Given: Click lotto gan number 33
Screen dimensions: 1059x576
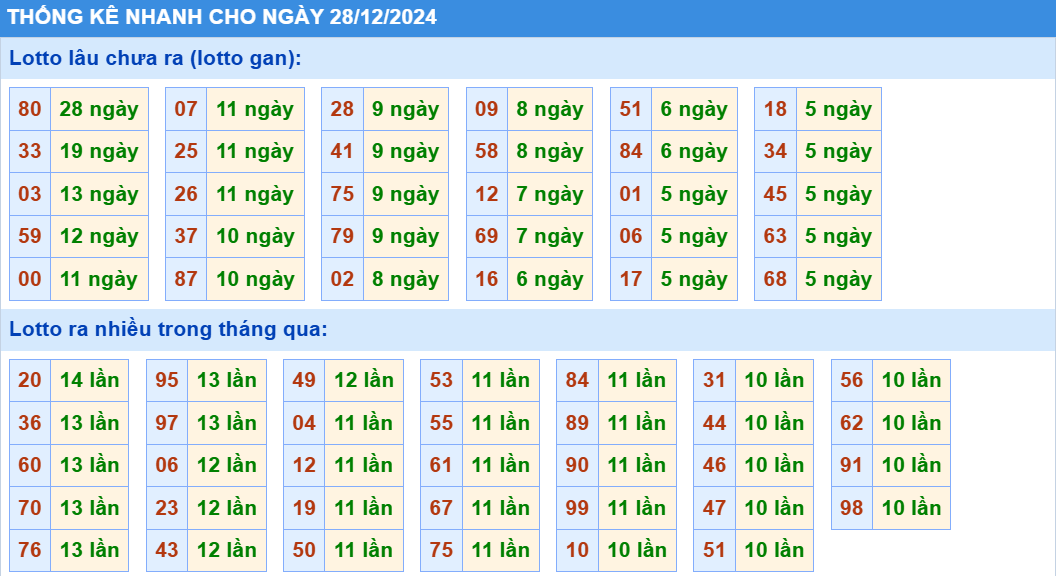Looking at the screenshot, I should click(x=30, y=151).
